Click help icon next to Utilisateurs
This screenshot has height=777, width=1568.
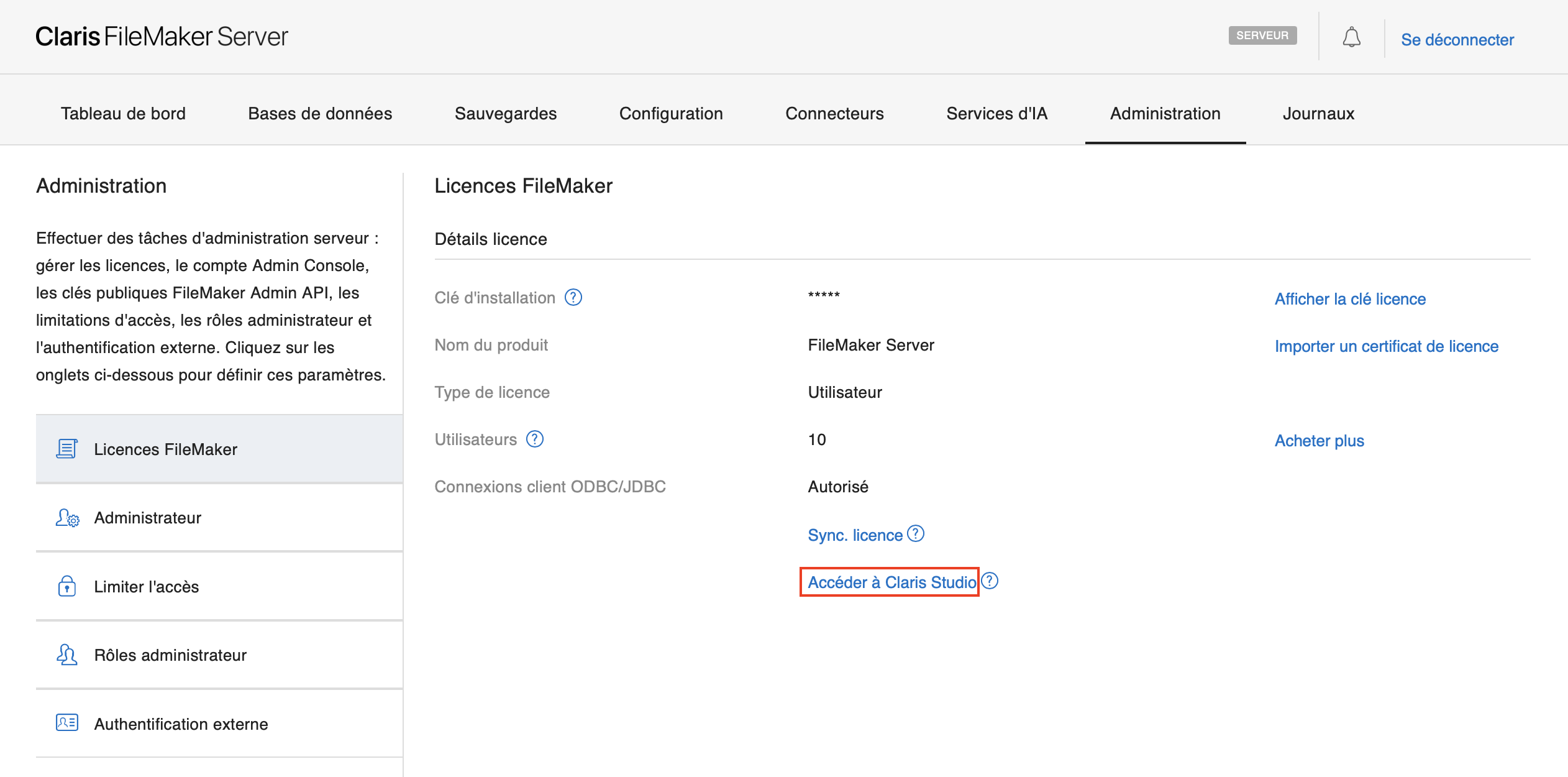tap(534, 439)
